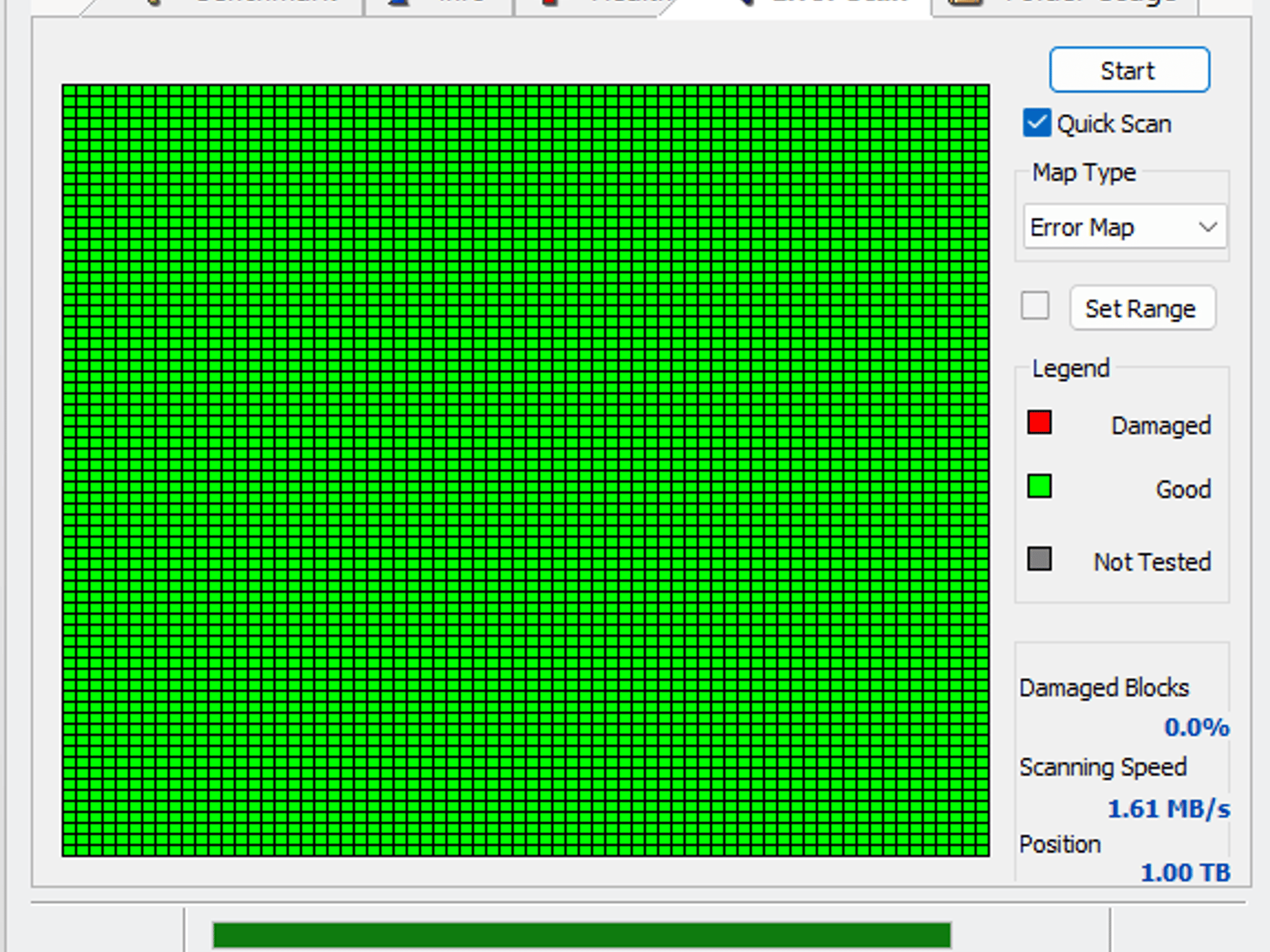
Task: Click the gray Not Tested legend swatch
Action: tap(1039, 558)
